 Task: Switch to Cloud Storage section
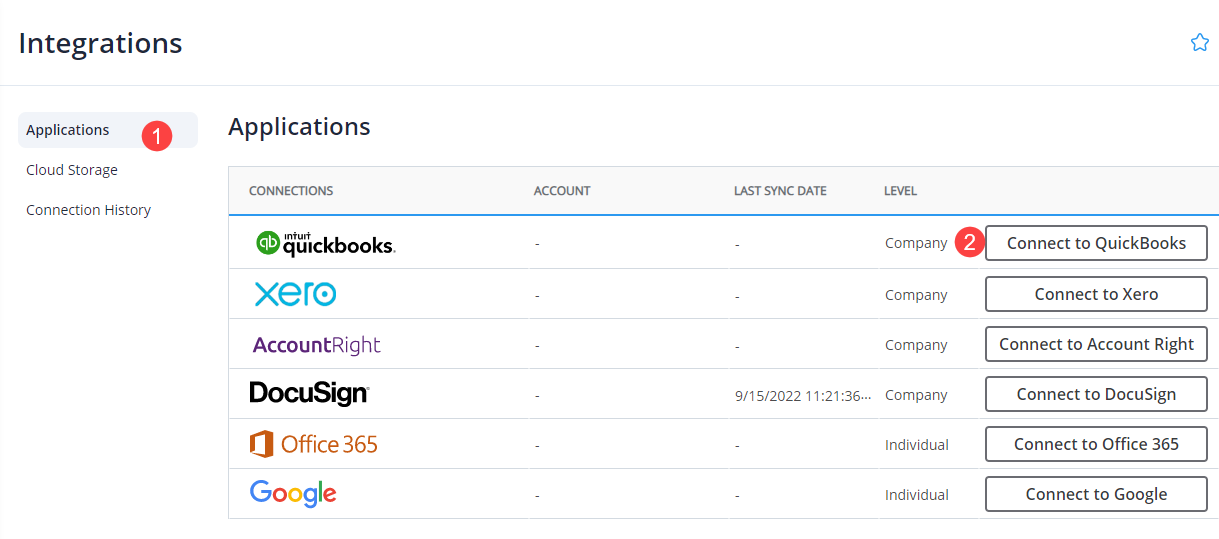72,170
